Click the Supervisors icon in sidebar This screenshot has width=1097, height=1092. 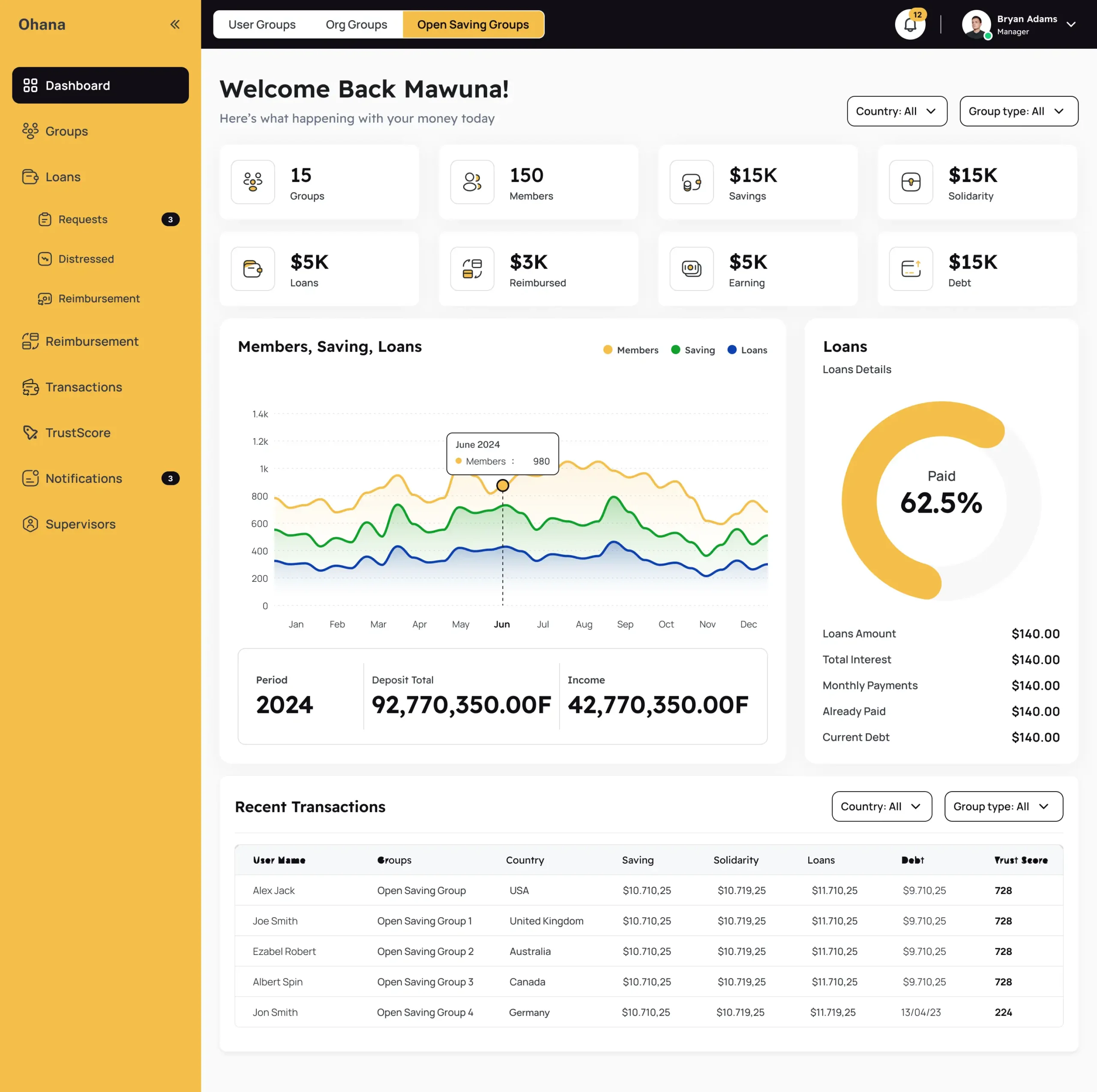pos(30,524)
